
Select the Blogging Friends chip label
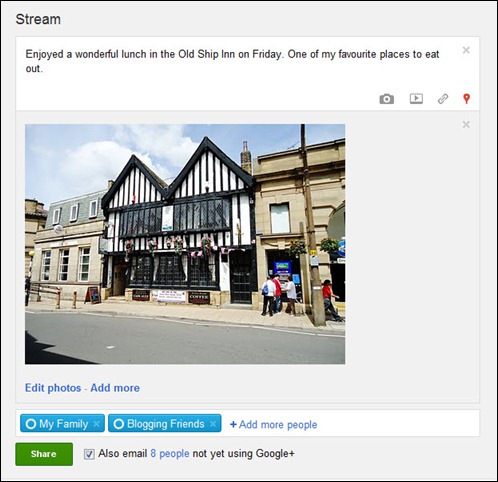[x=166, y=424]
